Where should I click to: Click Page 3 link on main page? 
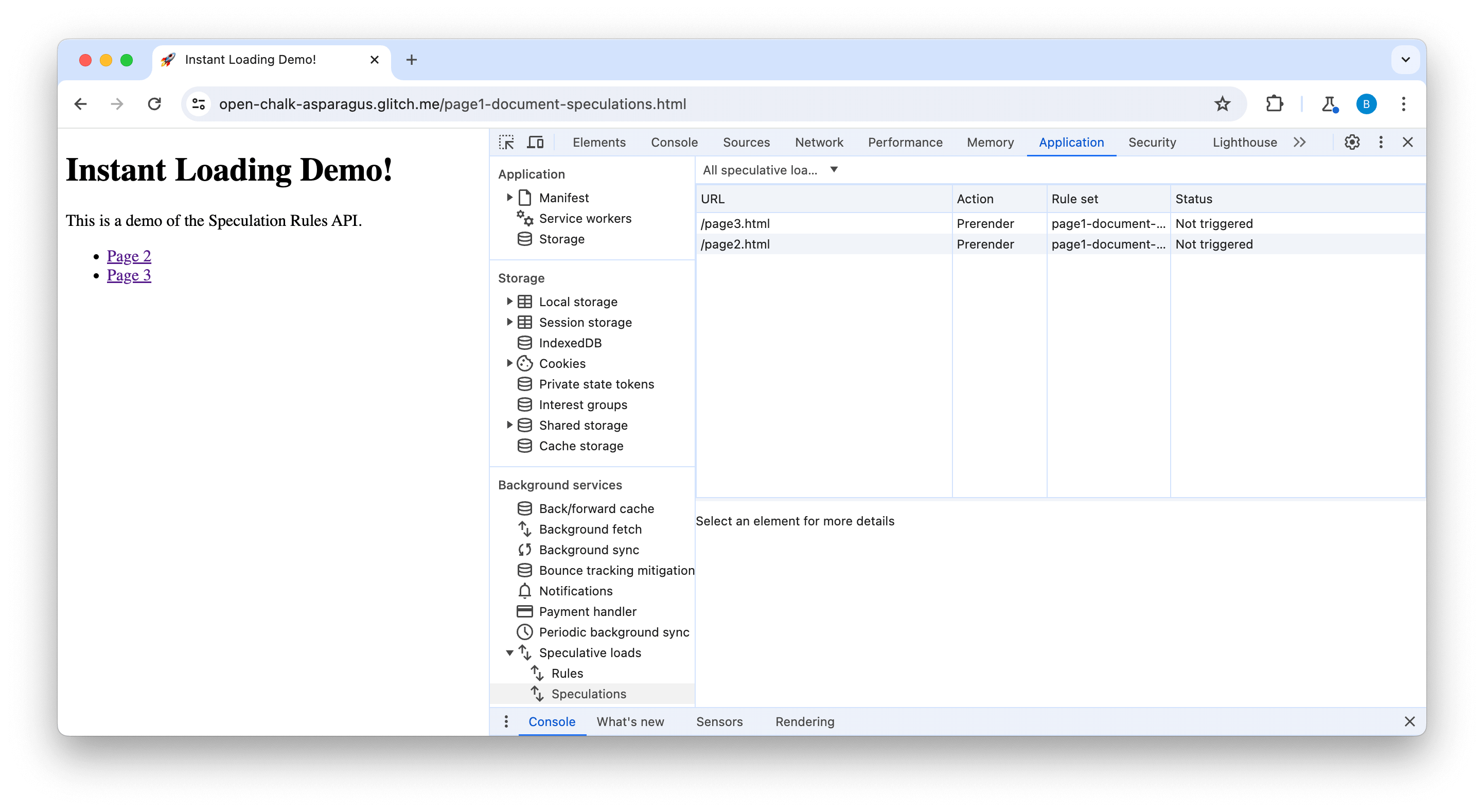pyautogui.click(x=128, y=274)
